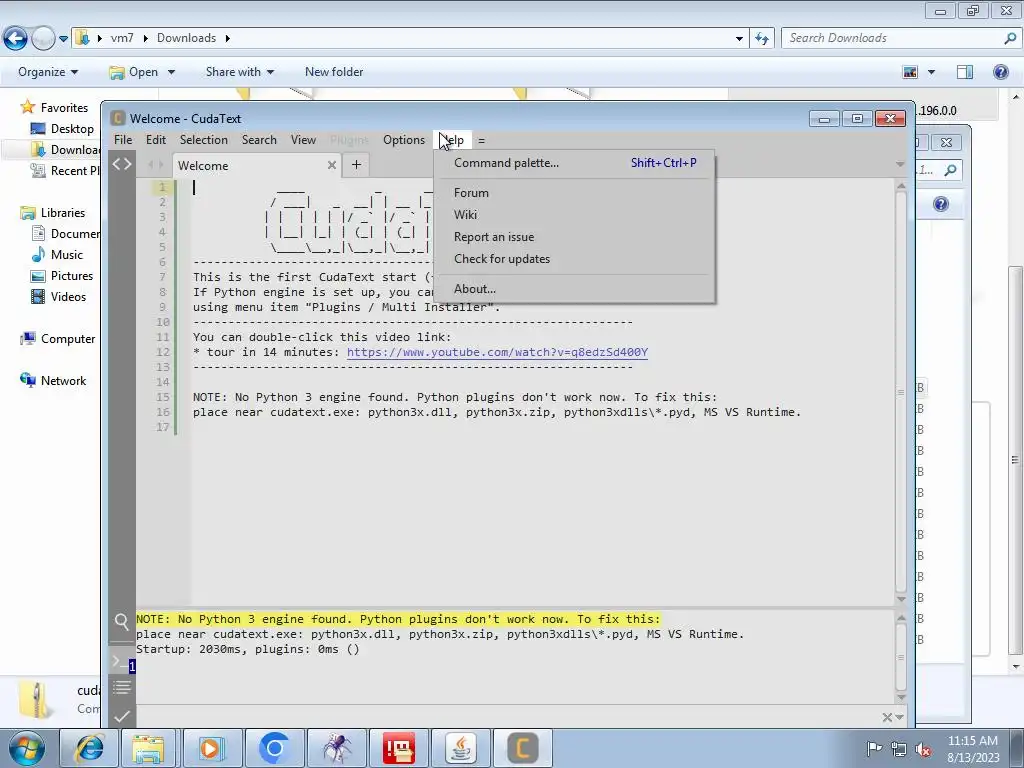Show the console panel sidebar icon
Image resolution: width=1024 pixels, height=768 pixels.
pyautogui.click(x=121, y=662)
